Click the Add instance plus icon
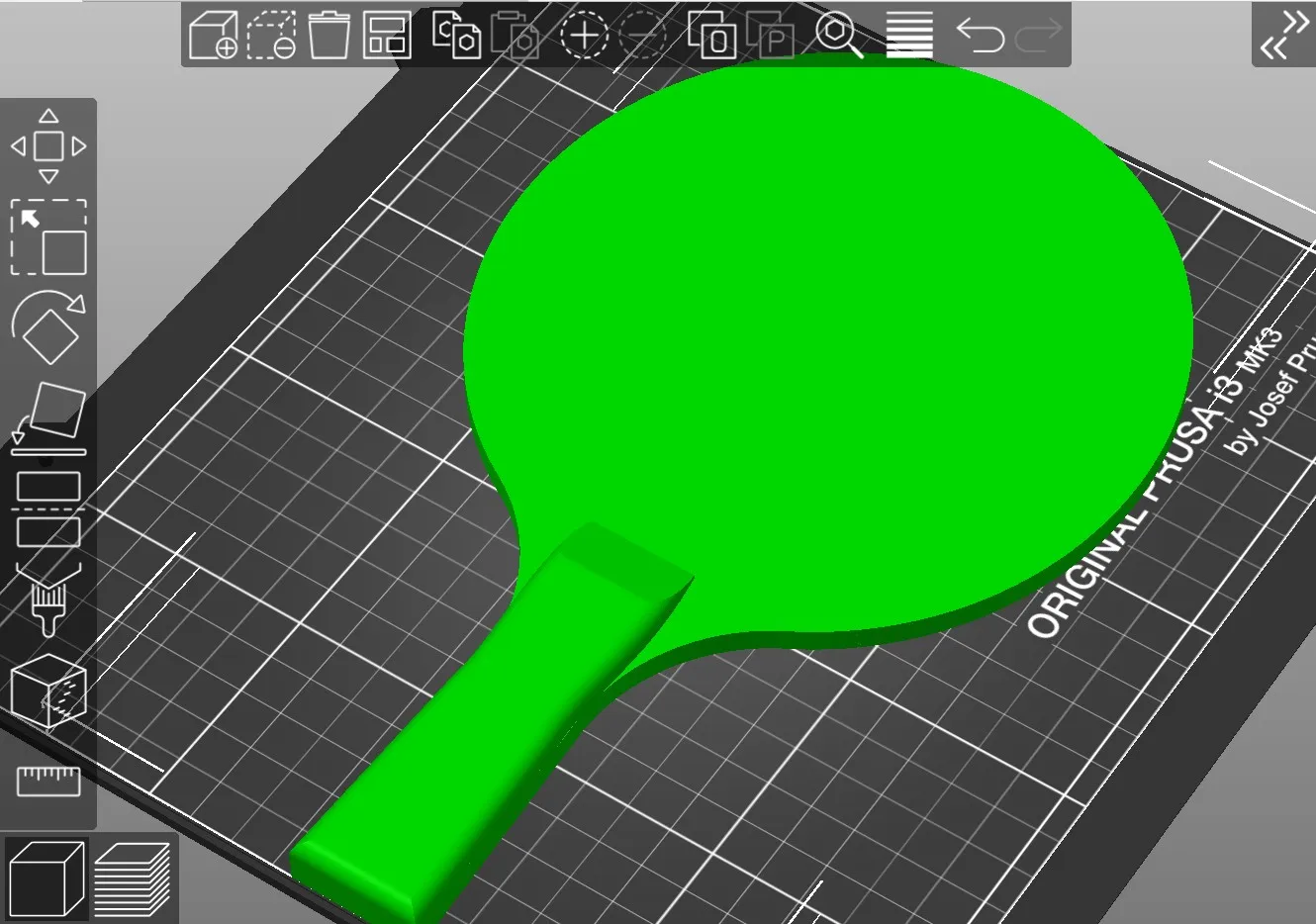Screen dimensions: 1316x924 584,36
